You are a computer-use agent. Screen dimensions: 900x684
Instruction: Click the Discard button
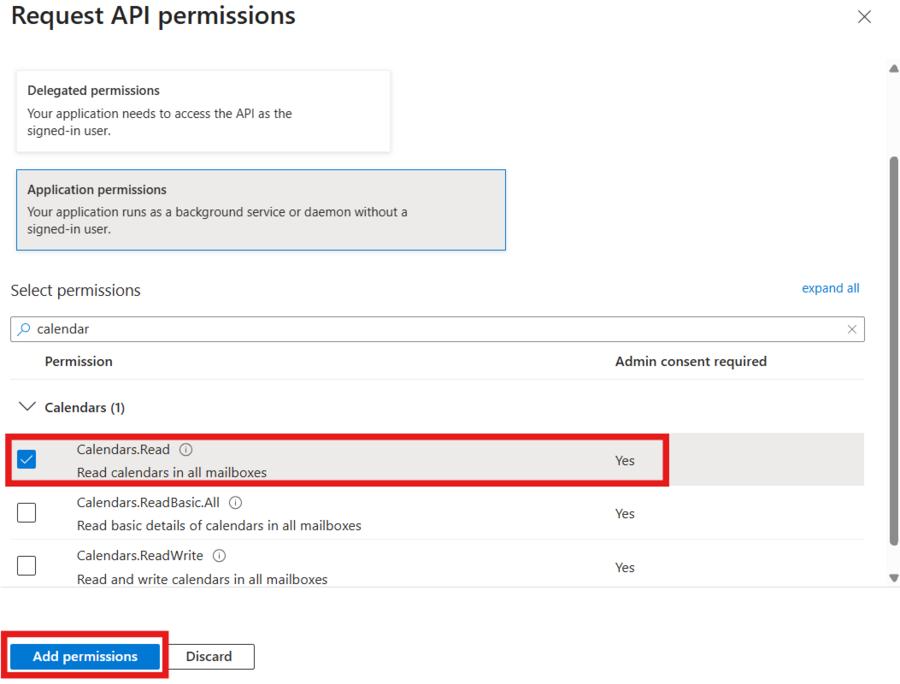pos(209,656)
